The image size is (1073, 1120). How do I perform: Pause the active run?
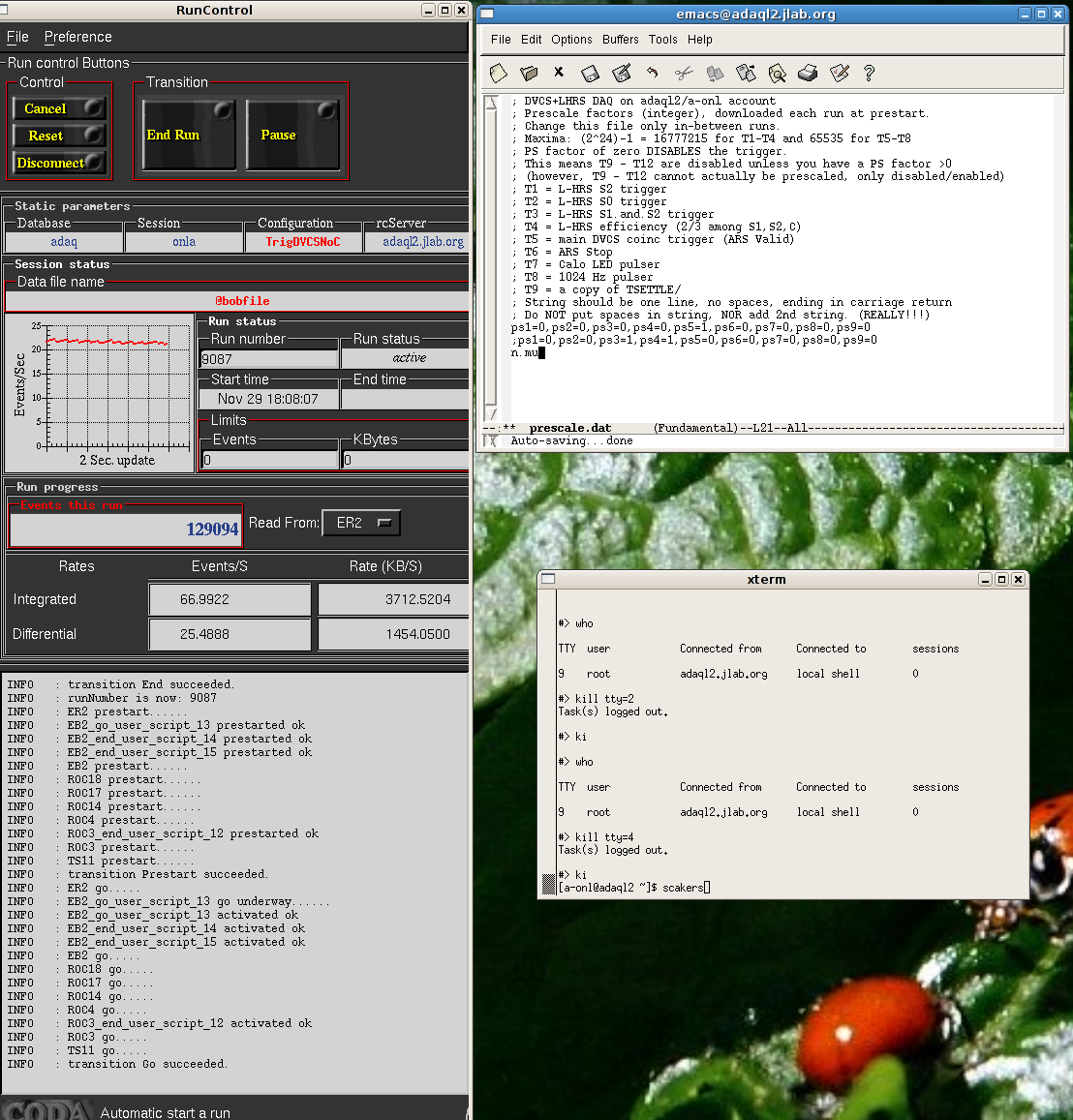(292, 135)
